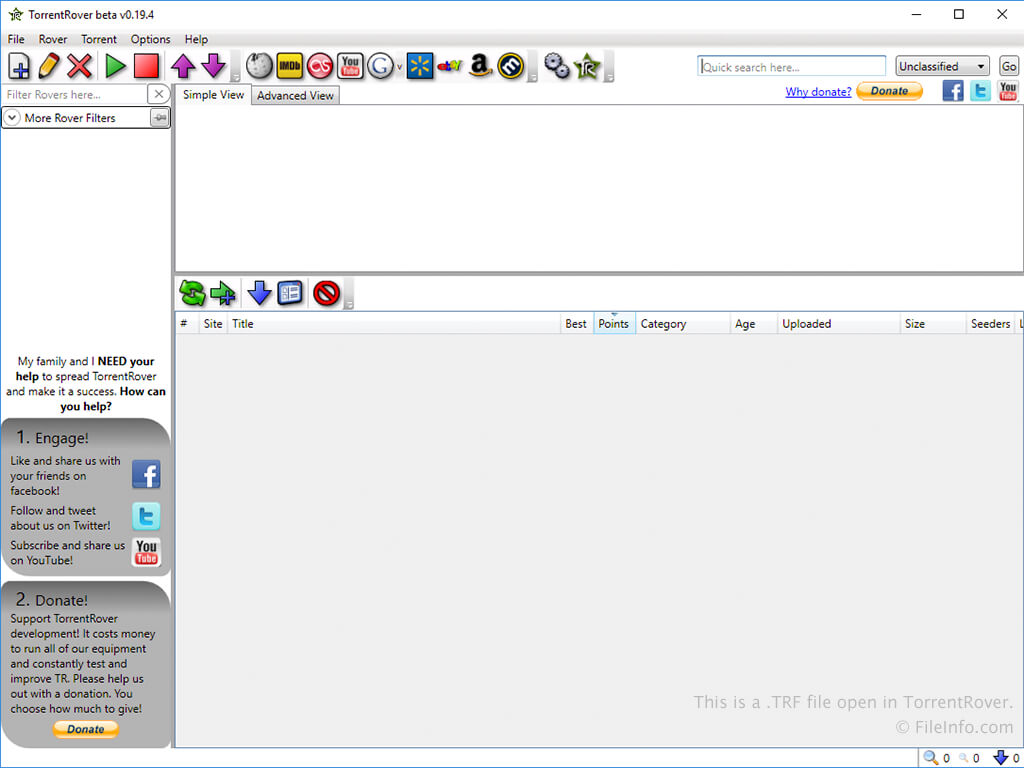The image size is (1024, 768).
Task: Pin the More Rover Filters panel
Action: coord(159,118)
